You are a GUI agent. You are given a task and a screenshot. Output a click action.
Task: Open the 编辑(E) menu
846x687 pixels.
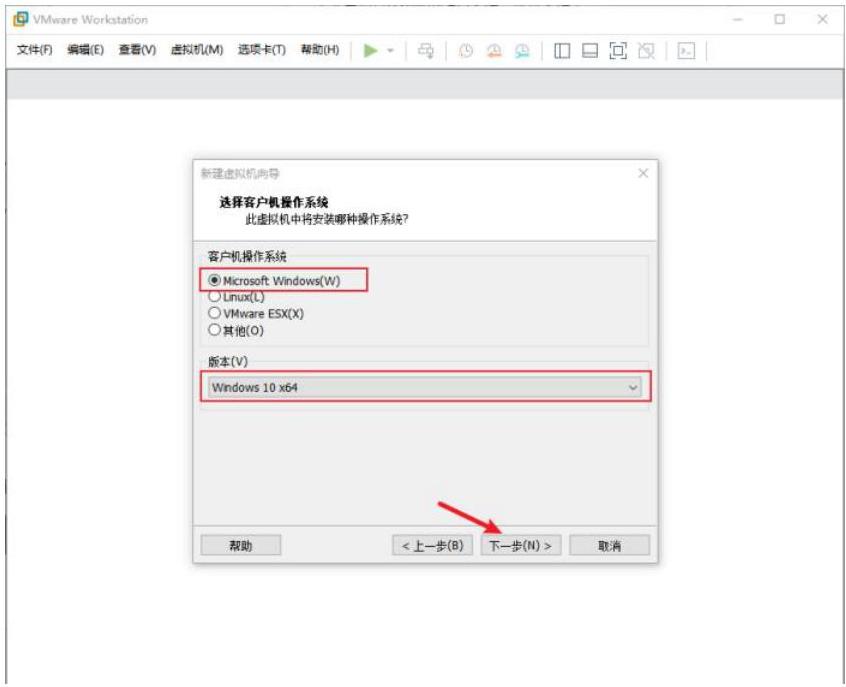[x=85, y=50]
